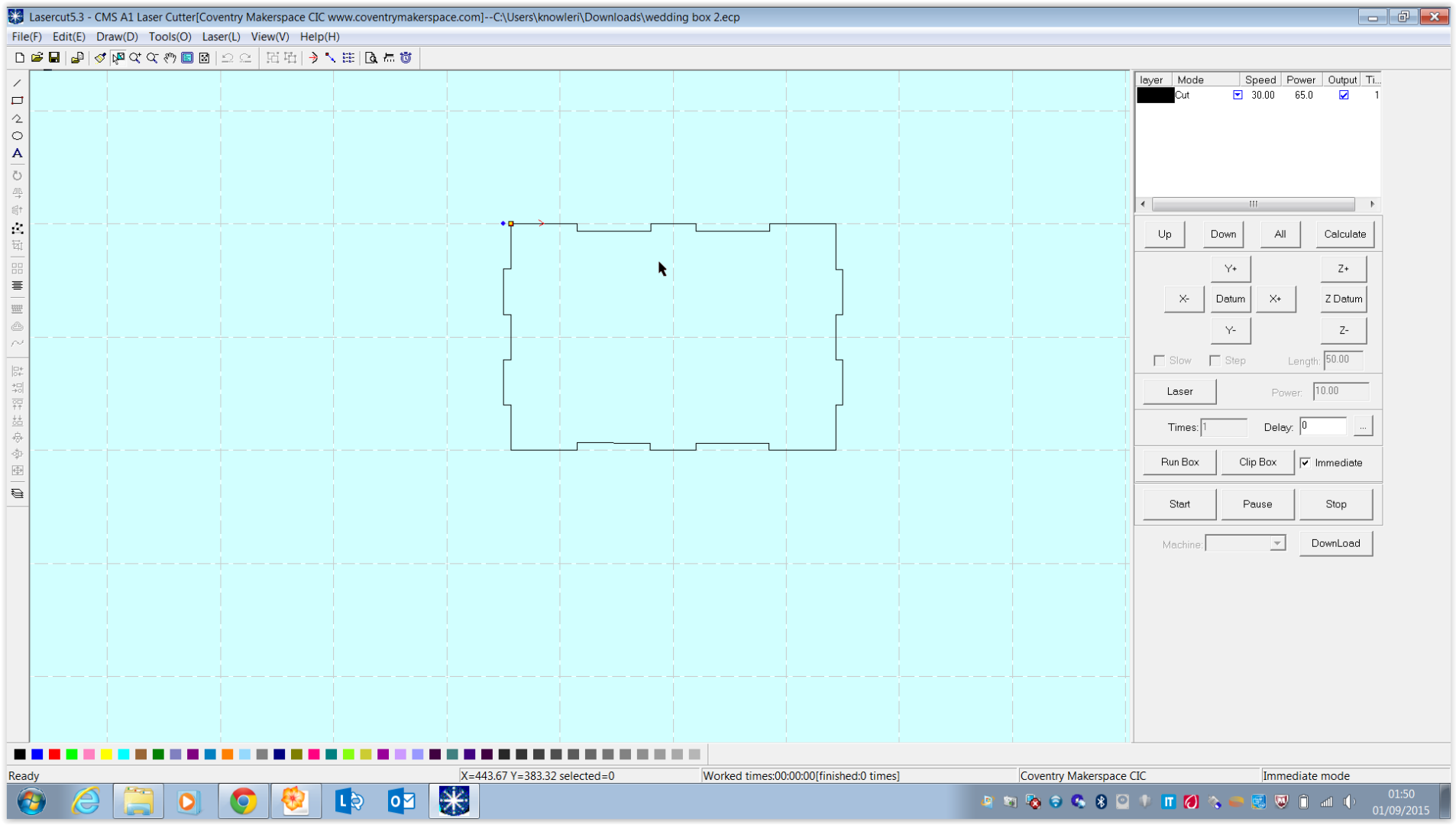Pick the red color swatch
Image resolution: width=1456 pixels, height=825 pixels.
point(54,754)
